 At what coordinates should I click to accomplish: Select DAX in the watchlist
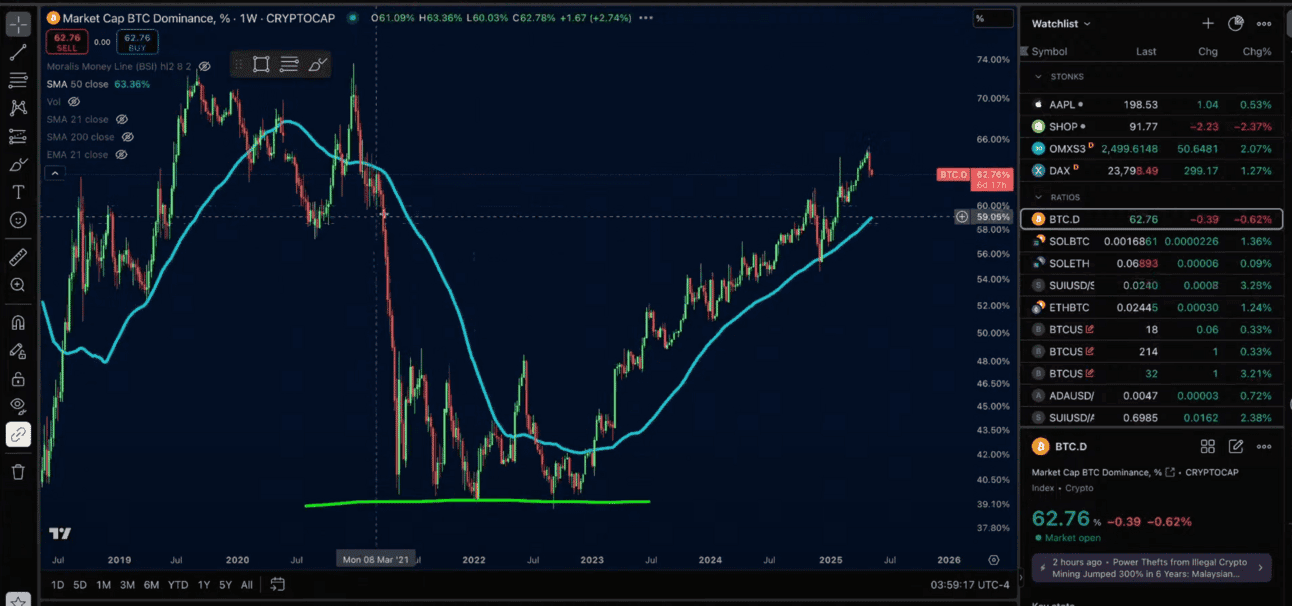pos(1152,171)
